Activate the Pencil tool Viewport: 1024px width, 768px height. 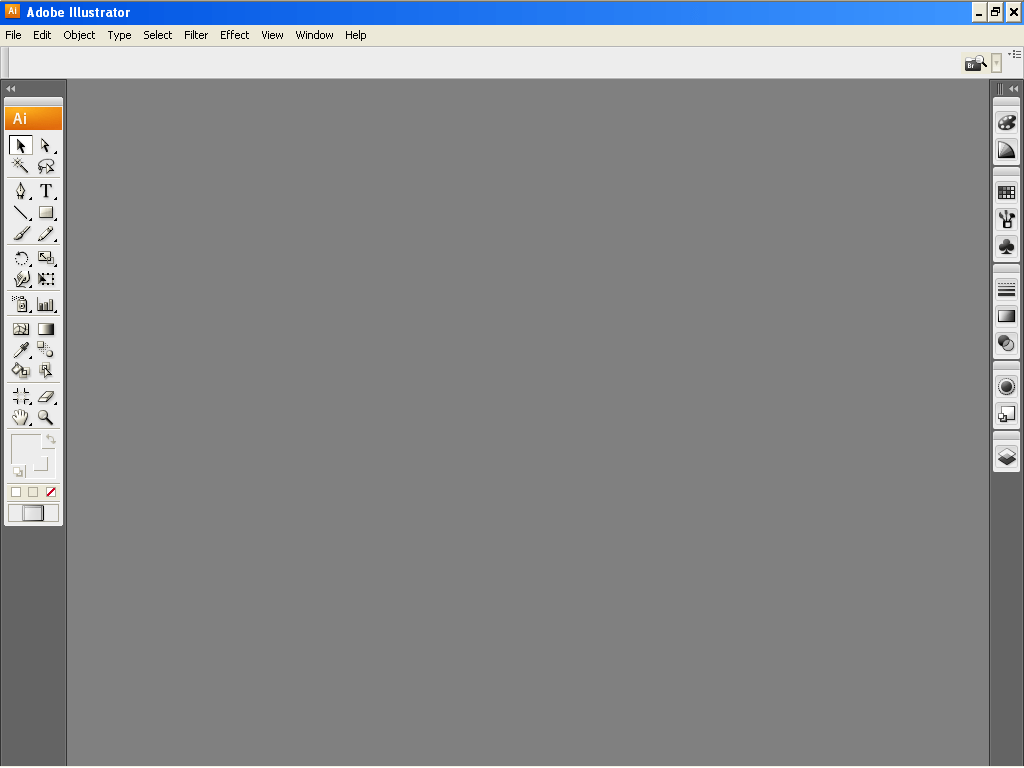(45, 233)
